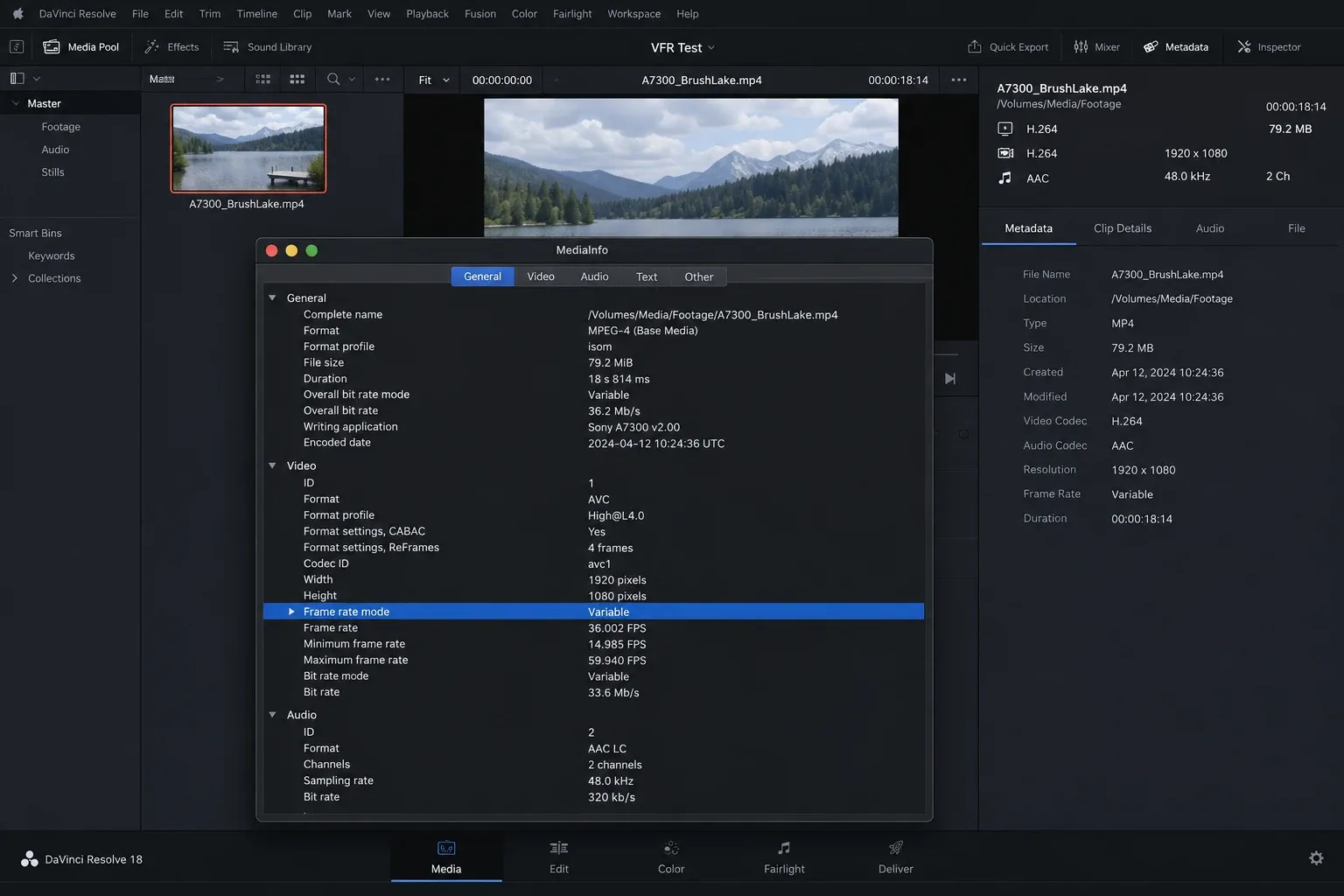Image resolution: width=1344 pixels, height=896 pixels.
Task: Click the Quick Export button
Action: [x=1008, y=47]
